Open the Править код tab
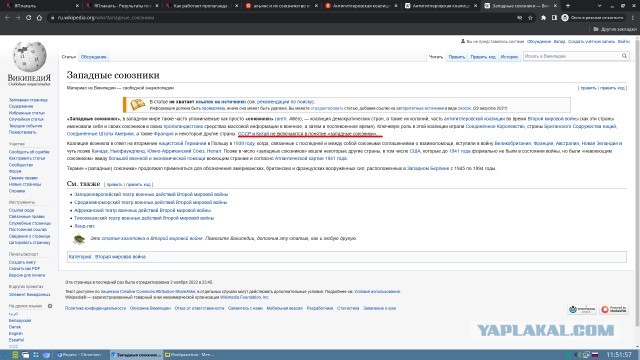Viewport: 640px width, 360px height. pos(483,57)
